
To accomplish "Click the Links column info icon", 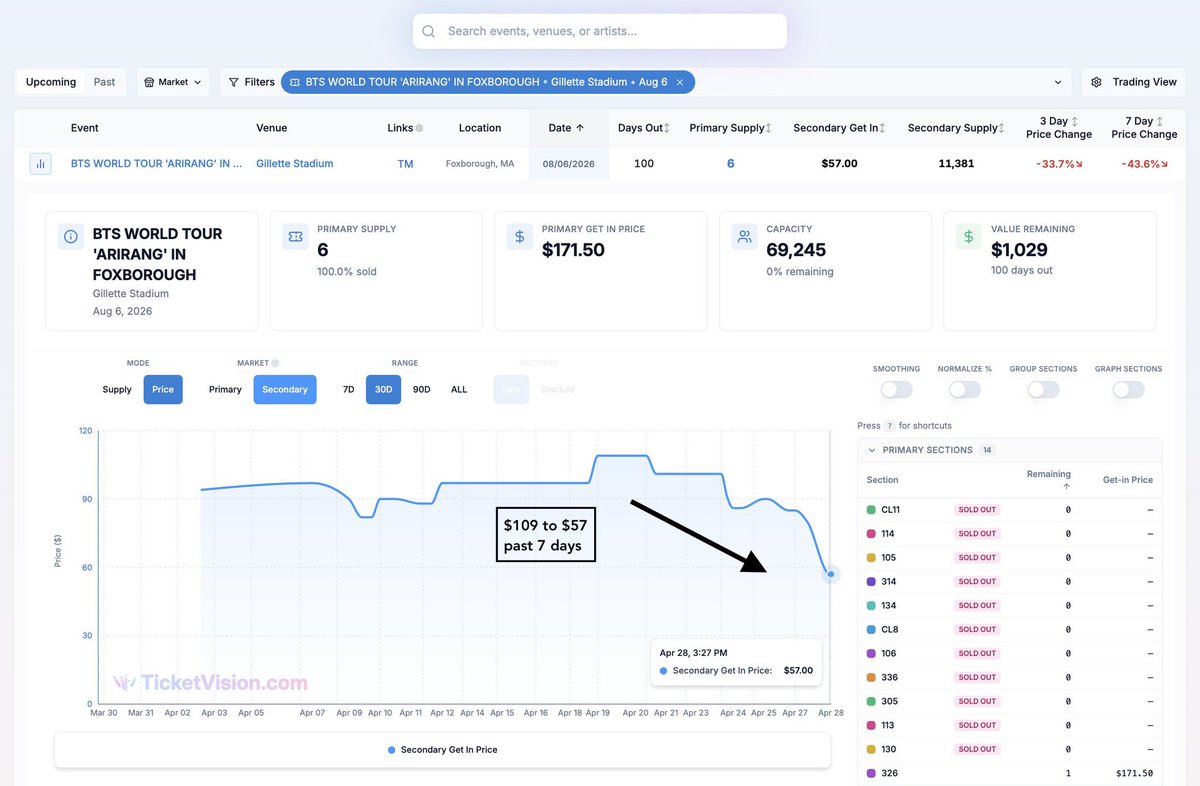I will click(x=419, y=128).
